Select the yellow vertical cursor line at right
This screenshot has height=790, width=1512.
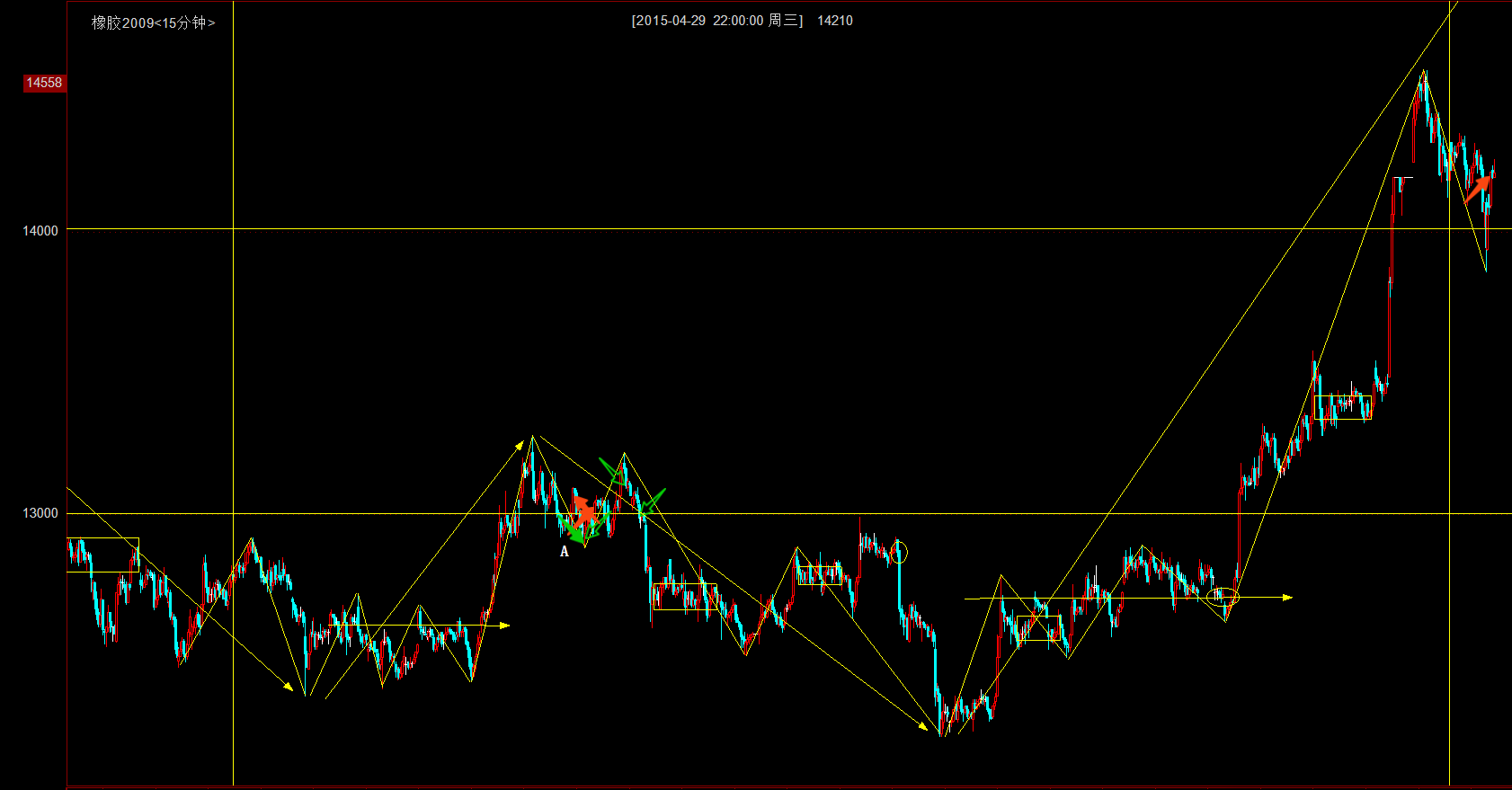click(x=1449, y=449)
